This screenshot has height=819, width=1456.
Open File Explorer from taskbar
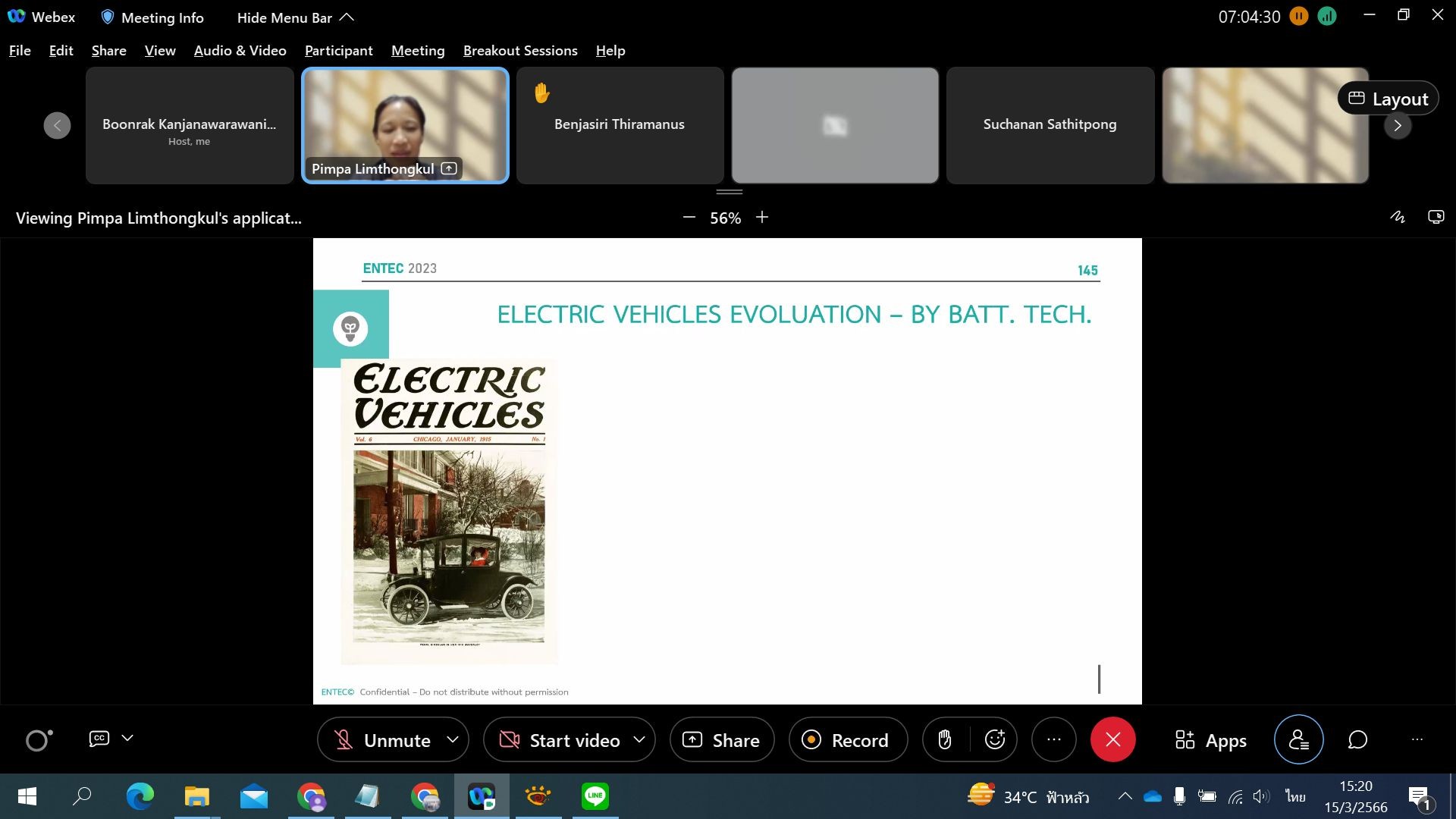[196, 796]
